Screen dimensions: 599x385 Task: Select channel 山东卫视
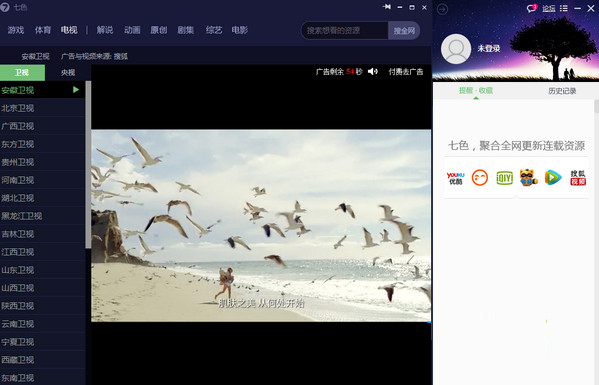coord(42,270)
